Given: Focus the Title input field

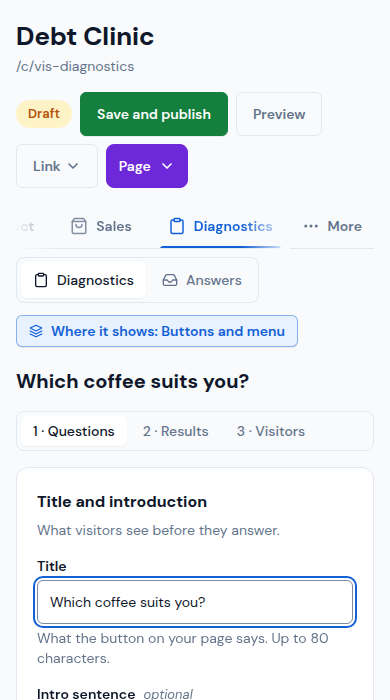Looking at the screenshot, I should click(195, 602).
